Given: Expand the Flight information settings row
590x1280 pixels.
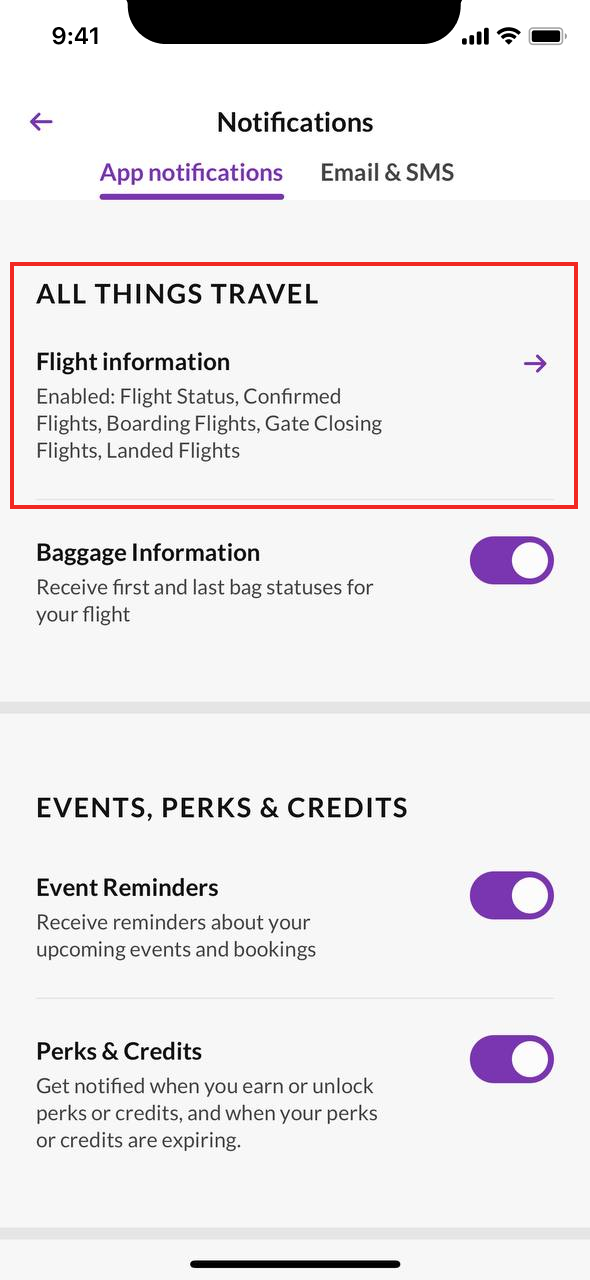Looking at the screenshot, I should pos(295,404).
